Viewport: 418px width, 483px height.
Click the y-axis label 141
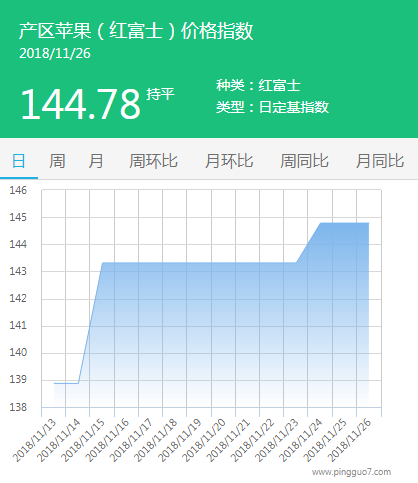[18, 325]
